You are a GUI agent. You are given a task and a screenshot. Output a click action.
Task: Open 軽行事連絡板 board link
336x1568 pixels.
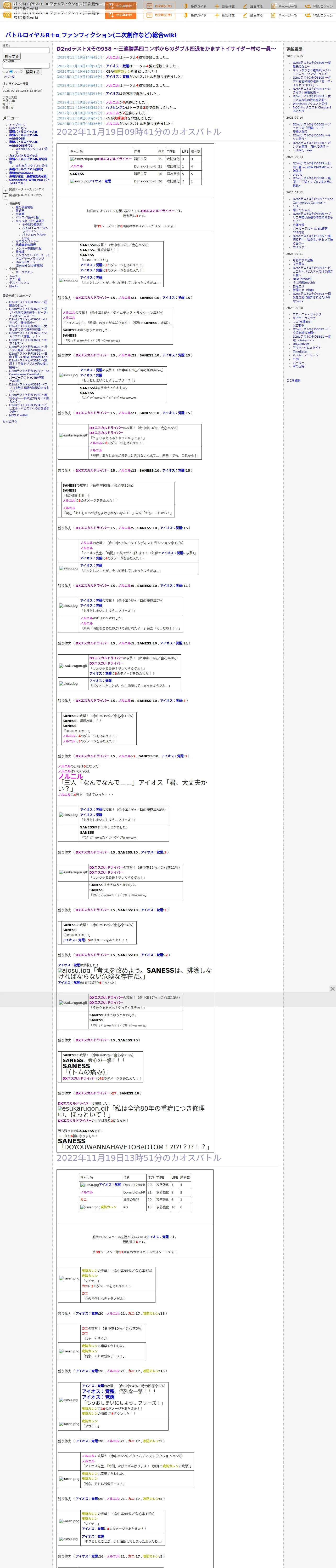pyautogui.click(x=24, y=207)
